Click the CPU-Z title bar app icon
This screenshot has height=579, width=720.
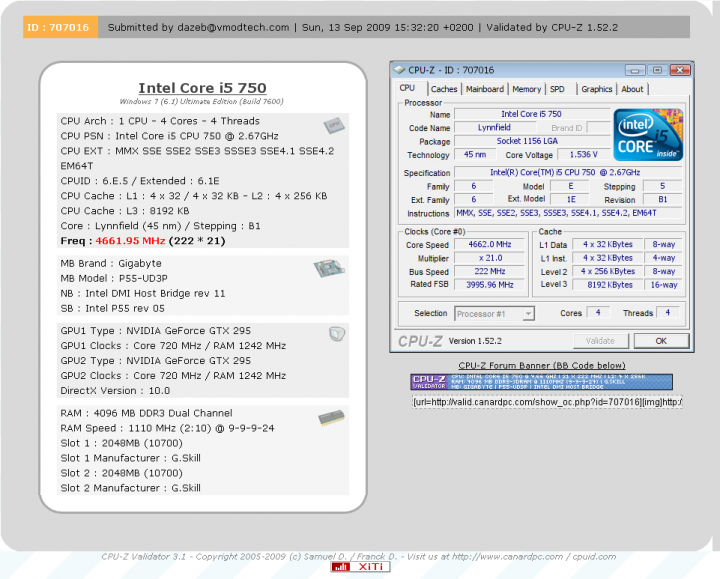coord(399,70)
